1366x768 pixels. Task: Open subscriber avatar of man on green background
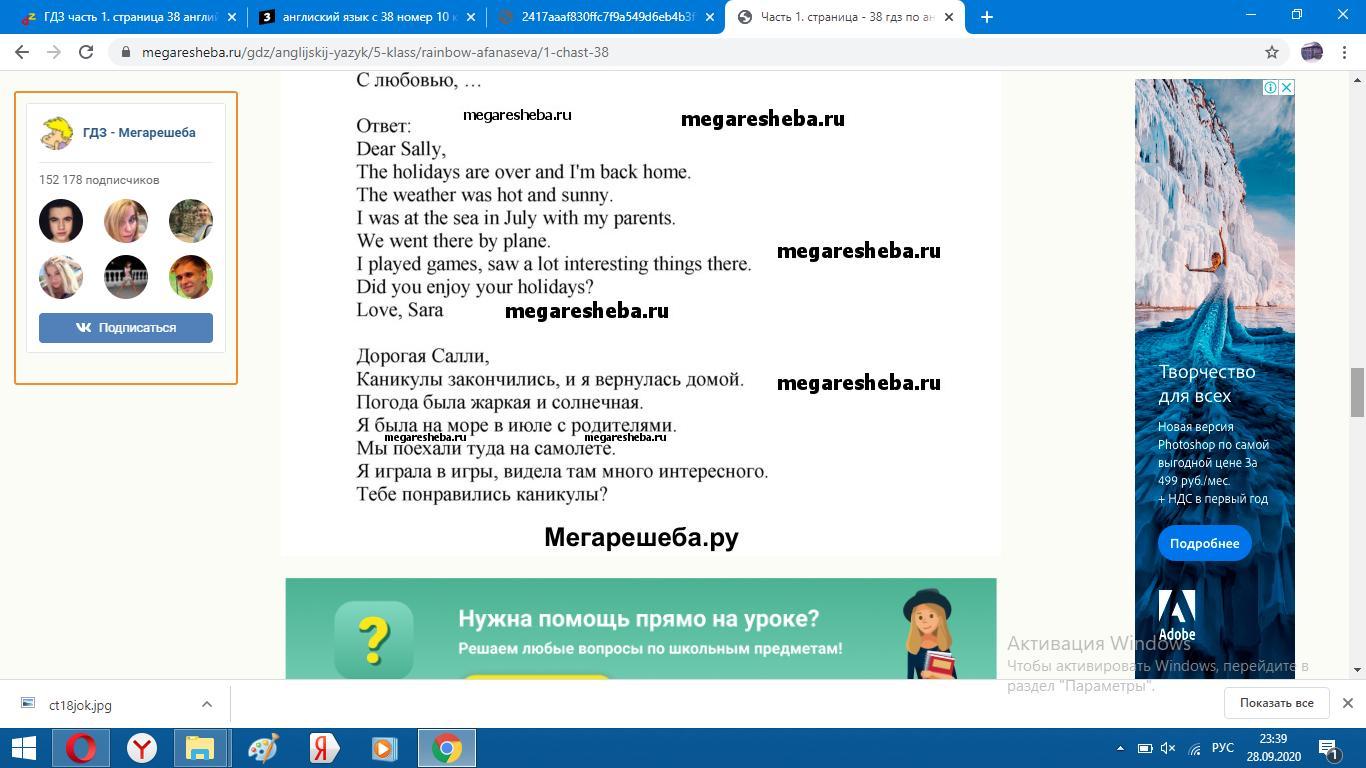191,277
